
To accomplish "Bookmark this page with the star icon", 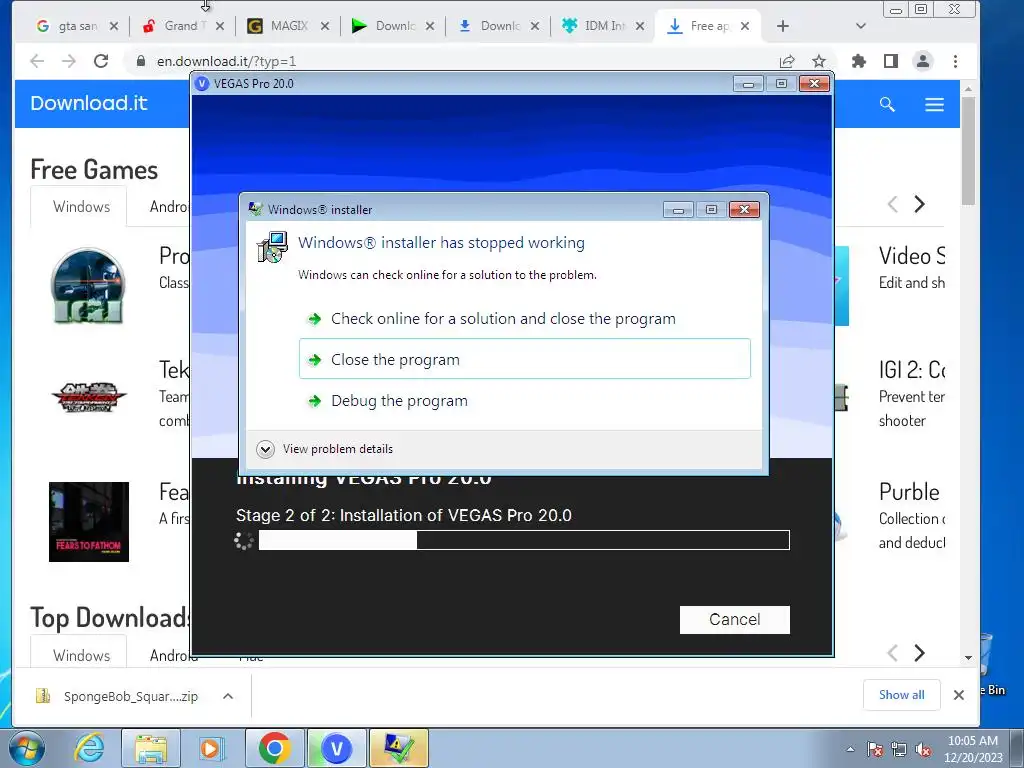I will tap(819, 61).
